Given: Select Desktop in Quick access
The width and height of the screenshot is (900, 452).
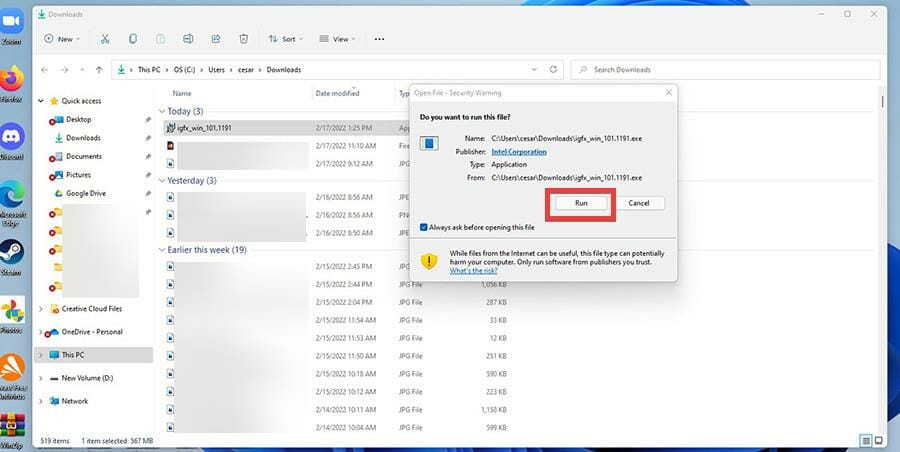Looking at the screenshot, I should click(x=78, y=119).
